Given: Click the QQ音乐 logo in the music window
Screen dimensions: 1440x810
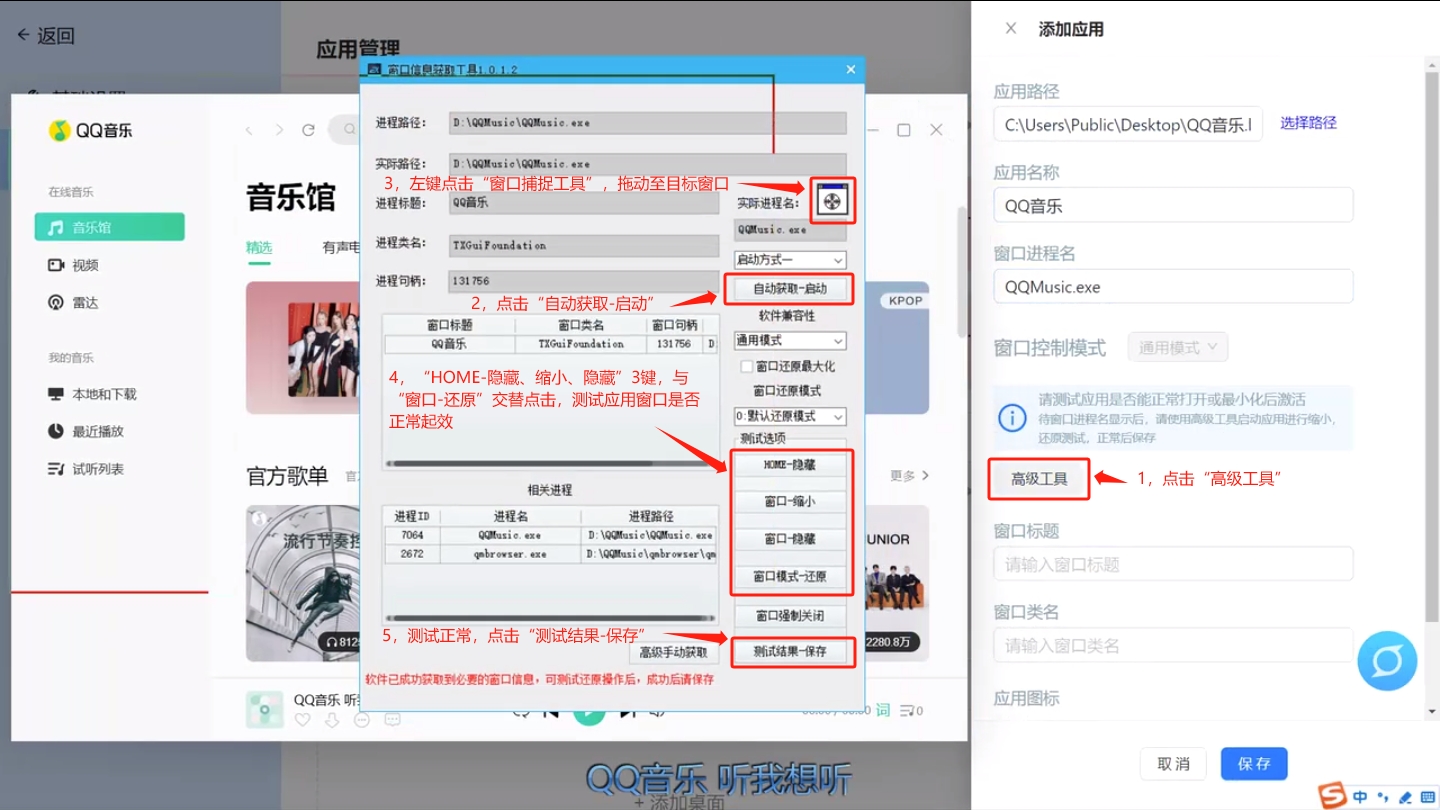Looking at the screenshot, I should point(91,130).
